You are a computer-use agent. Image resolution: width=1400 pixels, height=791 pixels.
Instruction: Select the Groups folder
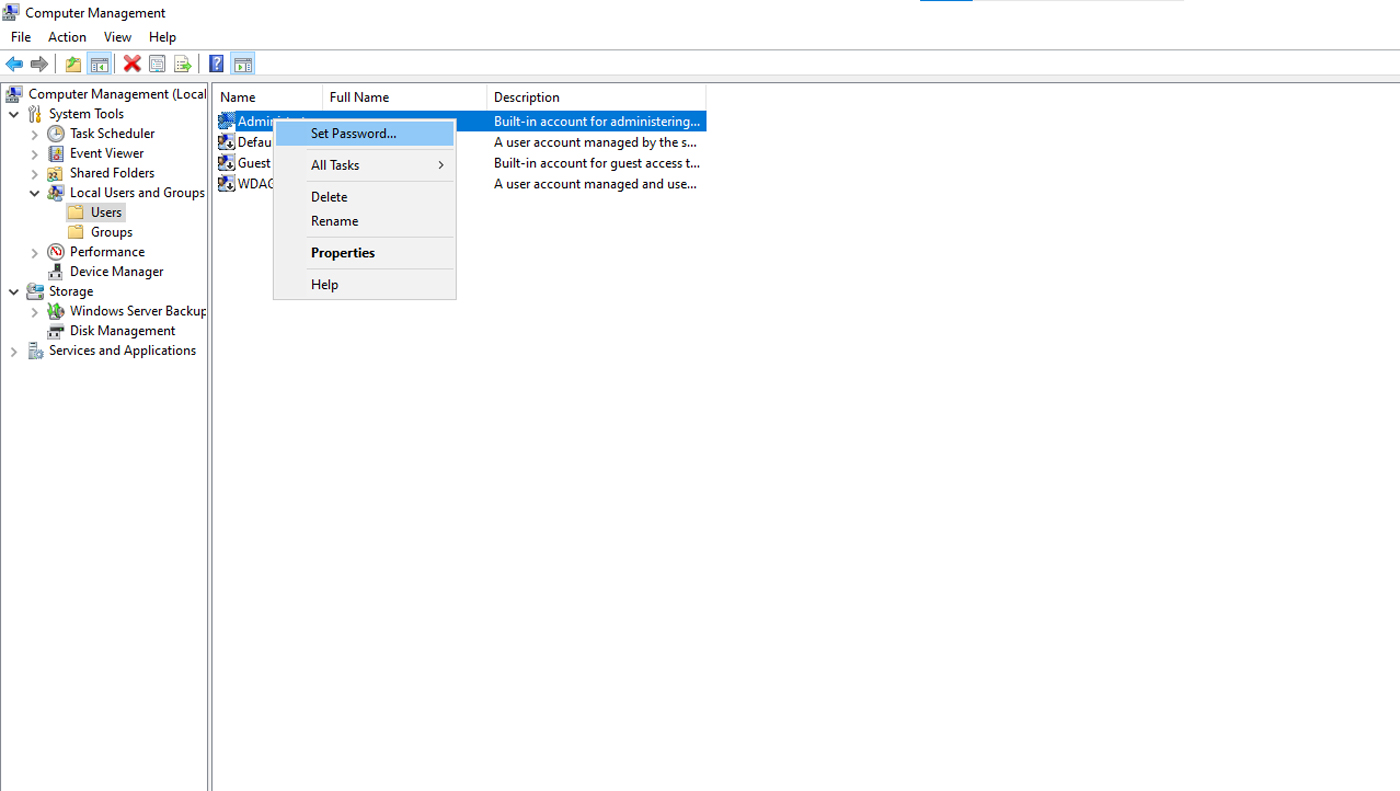tap(111, 232)
